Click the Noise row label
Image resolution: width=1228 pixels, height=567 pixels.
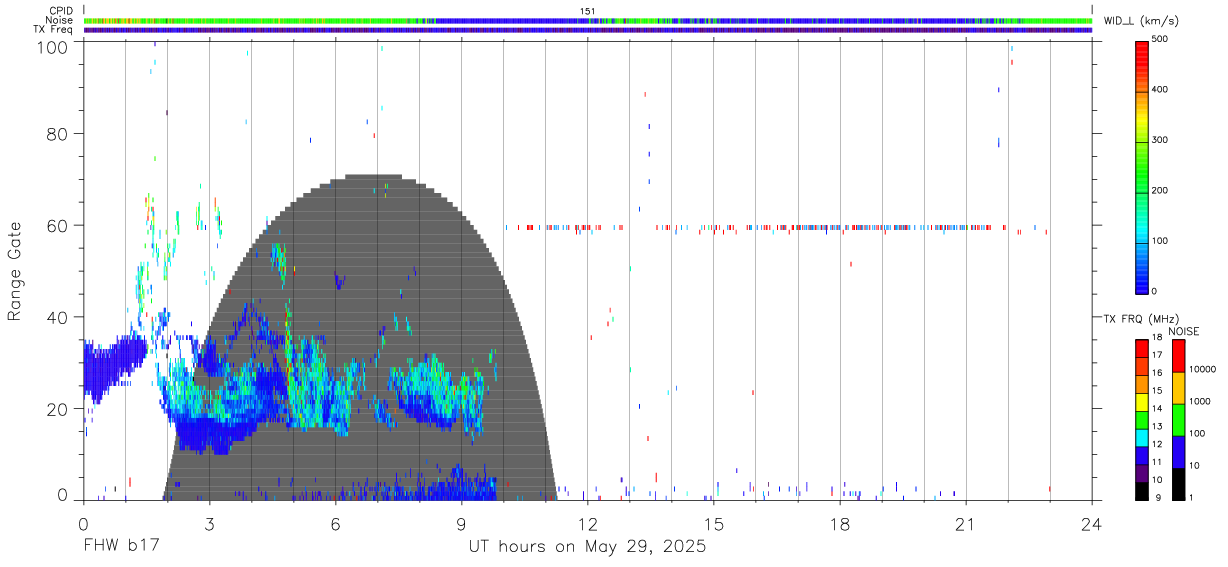pyautogui.click(x=59, y=20)
